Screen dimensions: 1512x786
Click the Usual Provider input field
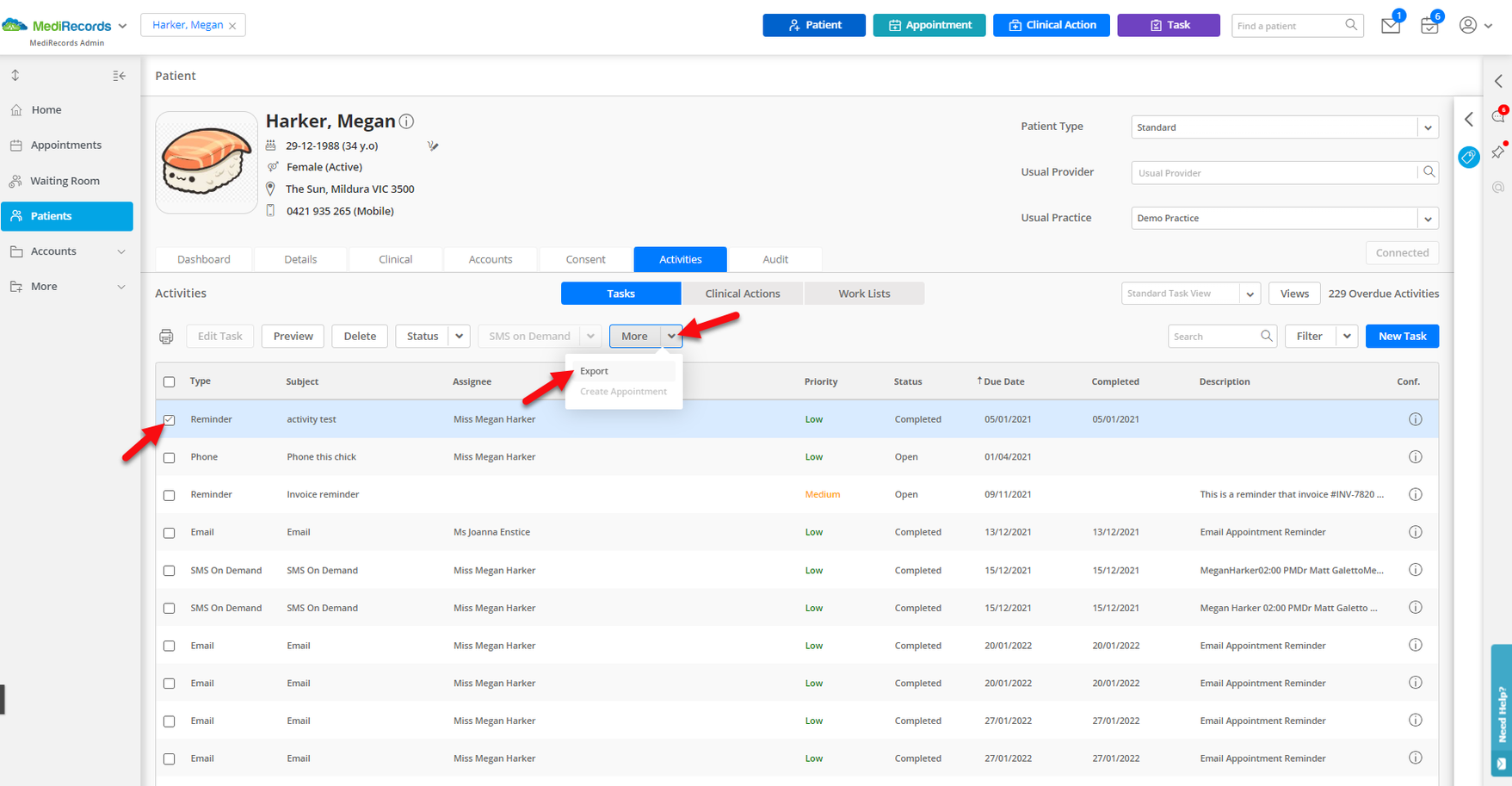coord(1274,172)
